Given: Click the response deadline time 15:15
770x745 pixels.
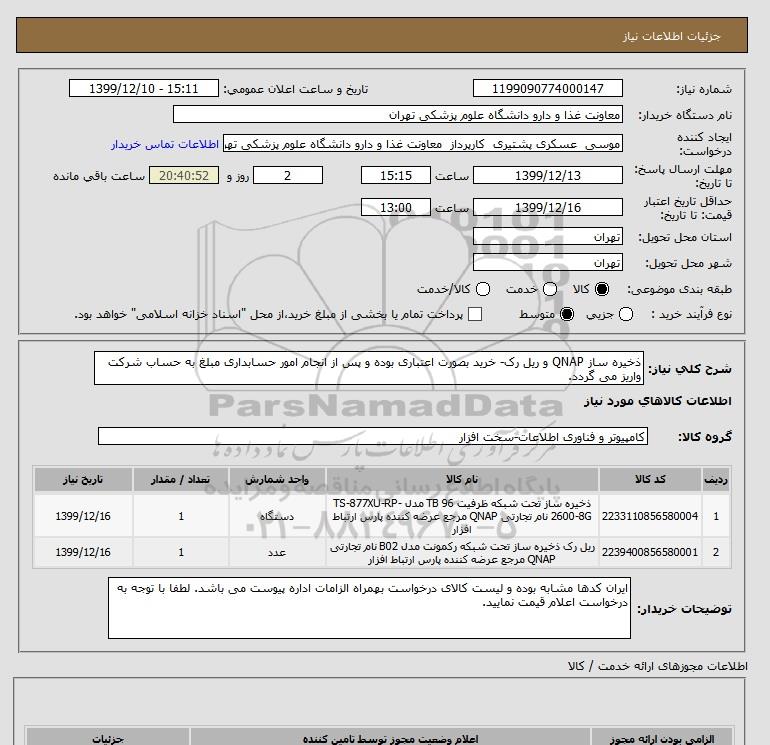Looking at the screenshot, I should [x=396, y=176].
